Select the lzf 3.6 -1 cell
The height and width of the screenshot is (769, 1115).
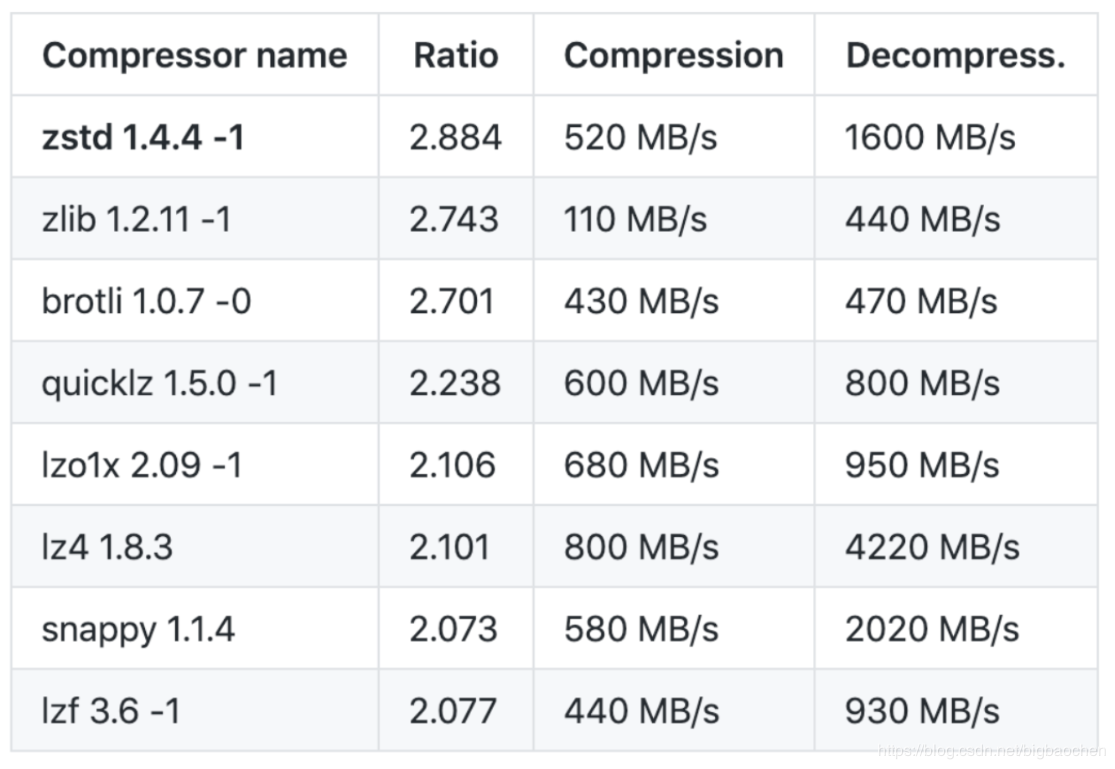(x=111, y=711)
